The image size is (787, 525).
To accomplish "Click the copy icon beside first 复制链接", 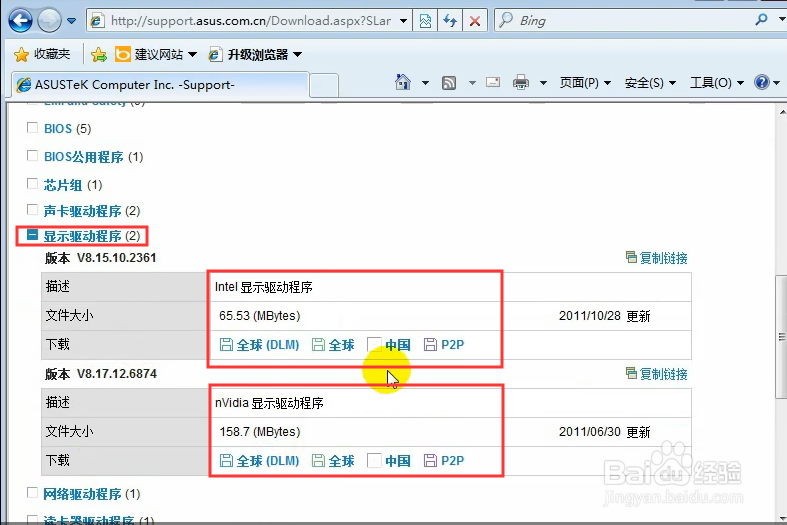I will coord(631,257).
